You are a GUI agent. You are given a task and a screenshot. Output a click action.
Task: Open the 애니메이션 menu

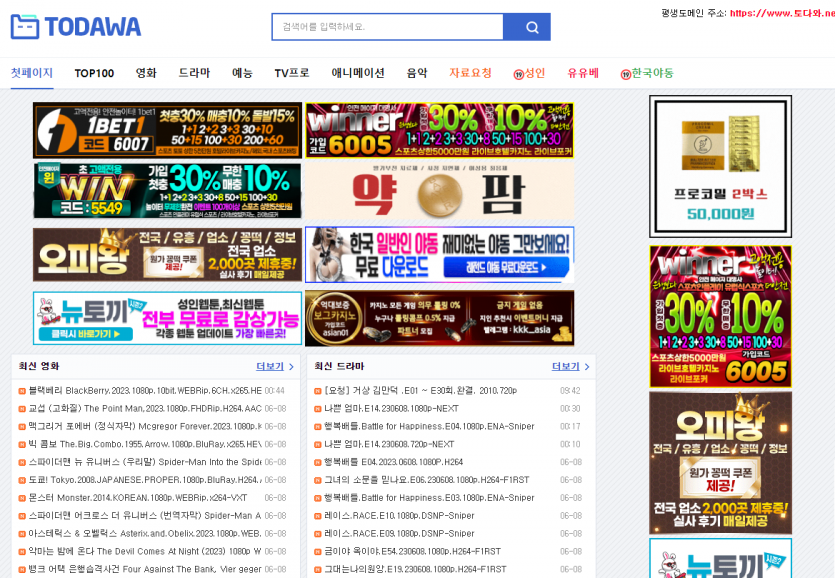[x=358, y=73]
